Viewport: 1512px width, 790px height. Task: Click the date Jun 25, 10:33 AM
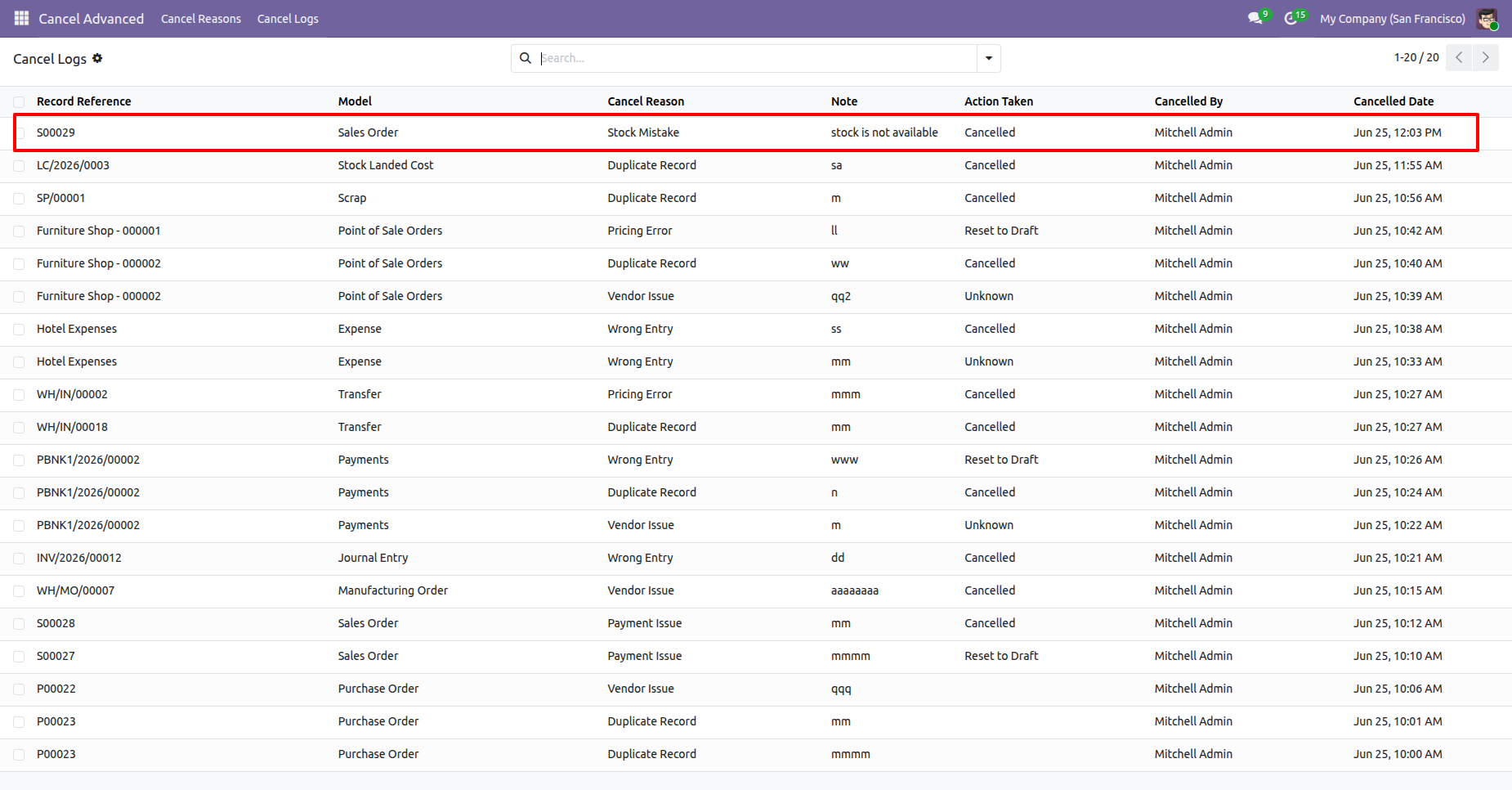click(x=1398, y=361)
